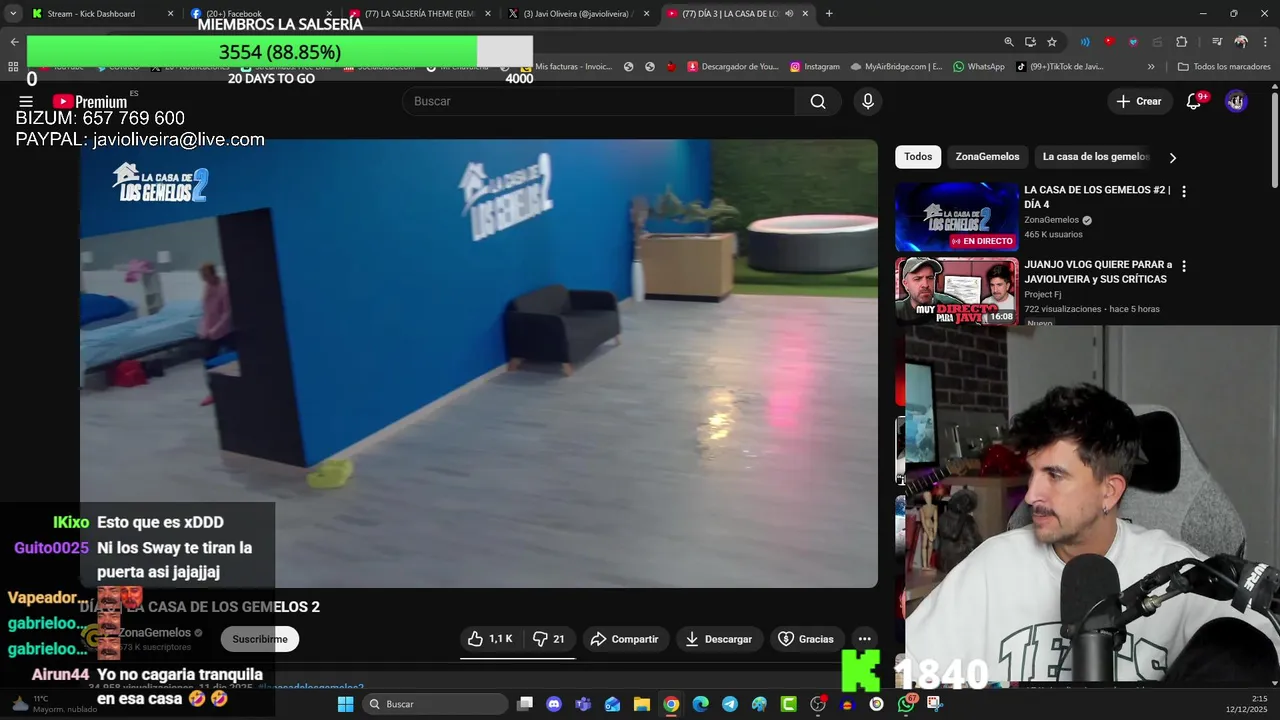Mute the DÍA 3 tab audio
The image size is (1280, 720).
pos(789,14)
